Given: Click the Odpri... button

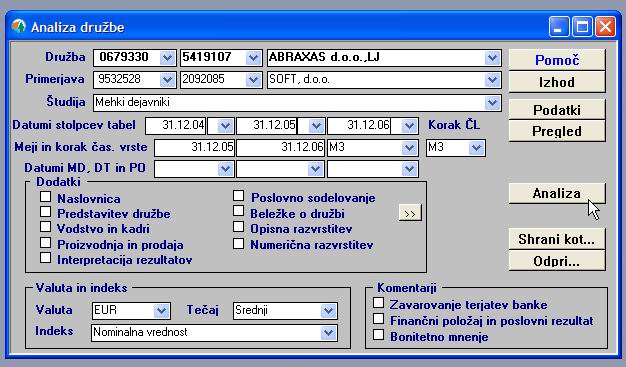Looking at the screenshot, I should point(557,261).
